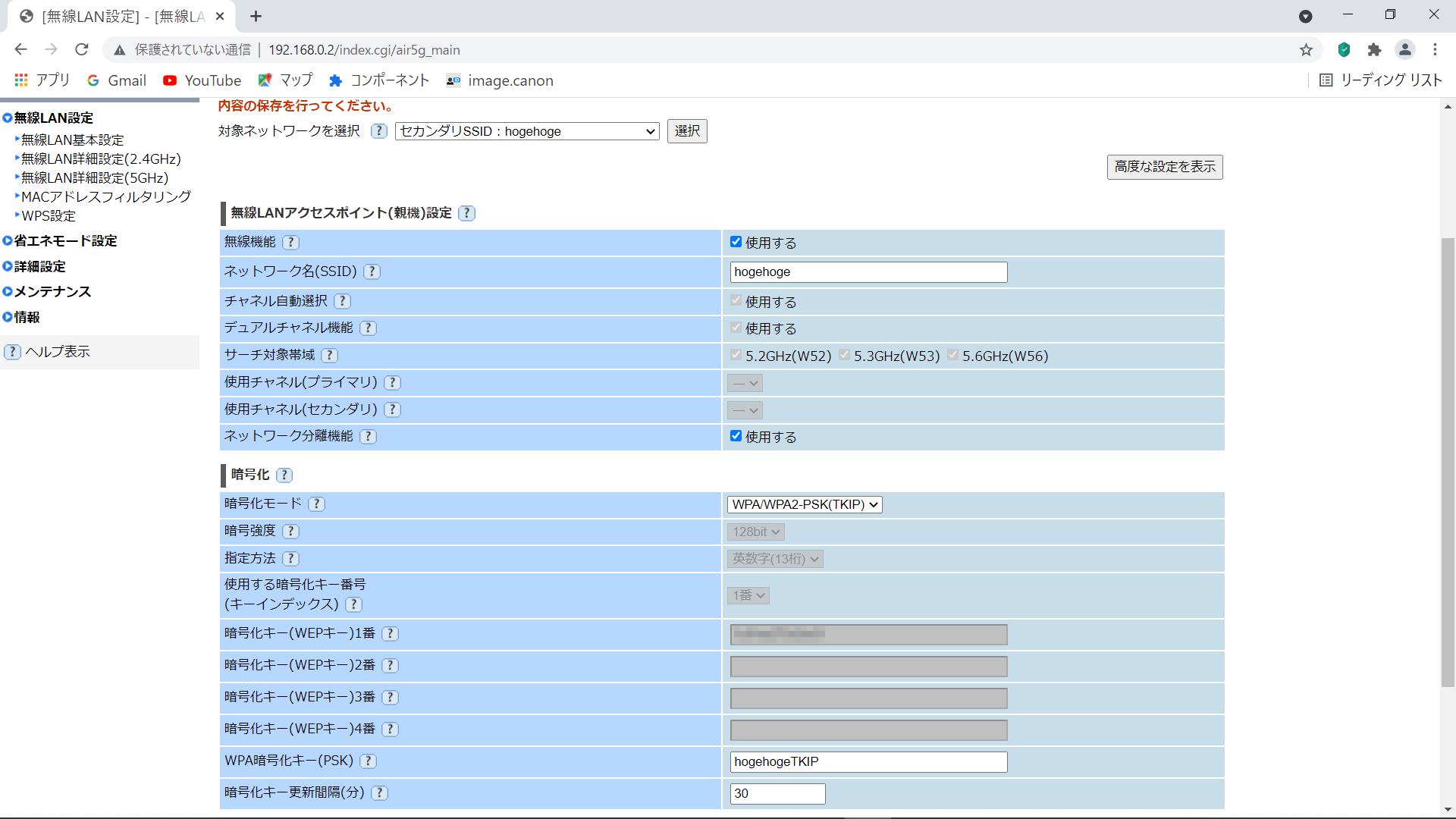1456x819 pixels.
Task: Click help icon beside ネットワーク分離機能
Action: [369, 437]
